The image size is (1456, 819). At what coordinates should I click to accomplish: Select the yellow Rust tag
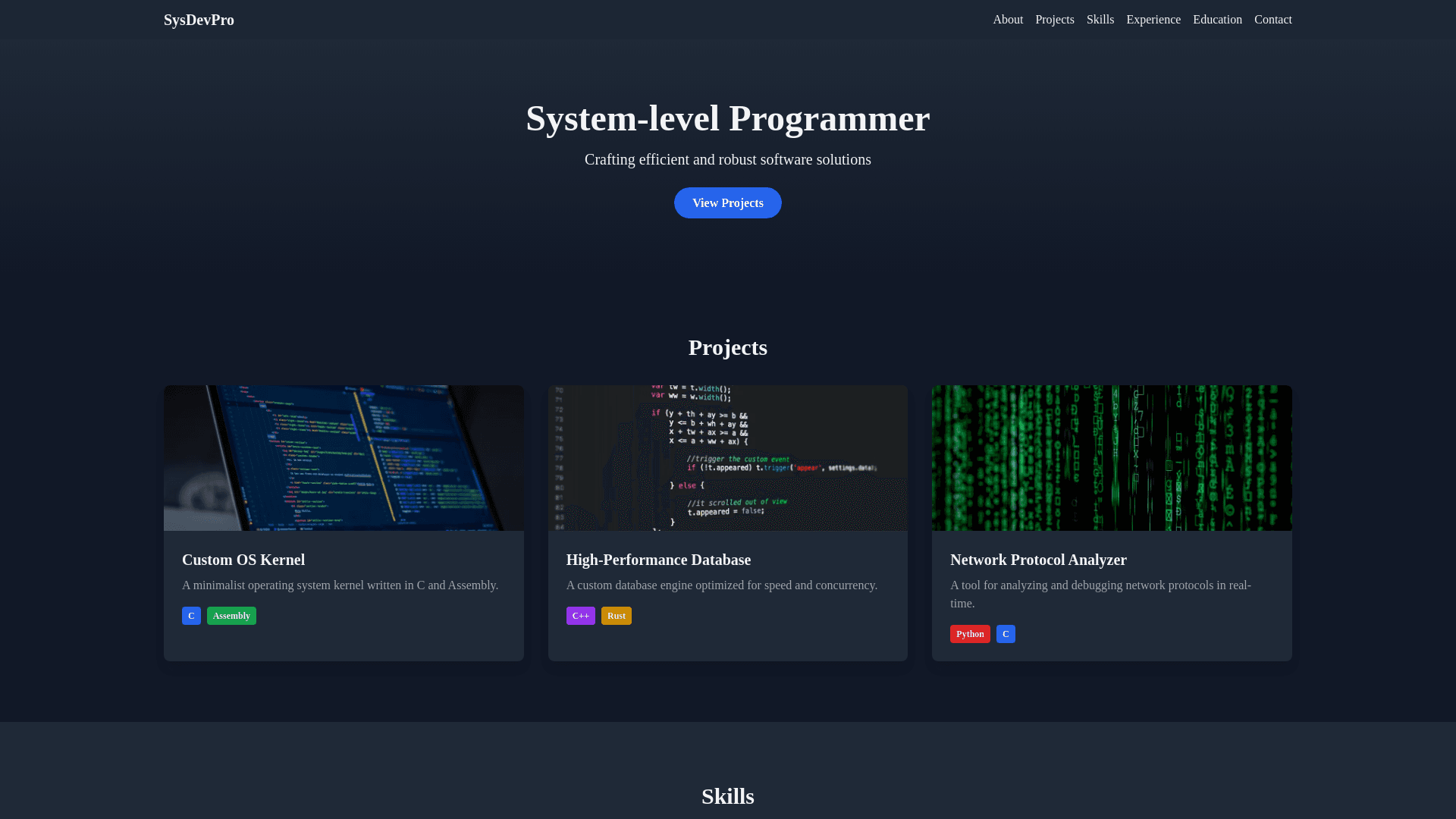click(x=616, y=616)
